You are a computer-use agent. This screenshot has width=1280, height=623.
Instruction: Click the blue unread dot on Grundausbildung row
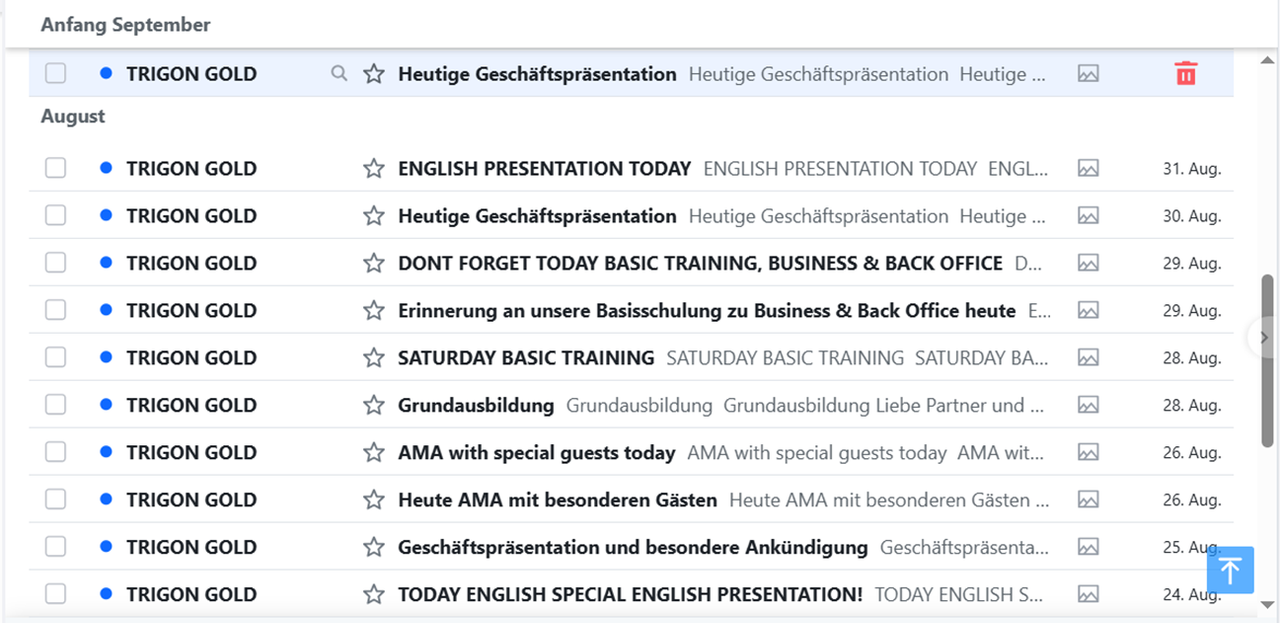[x=106, y=405]
